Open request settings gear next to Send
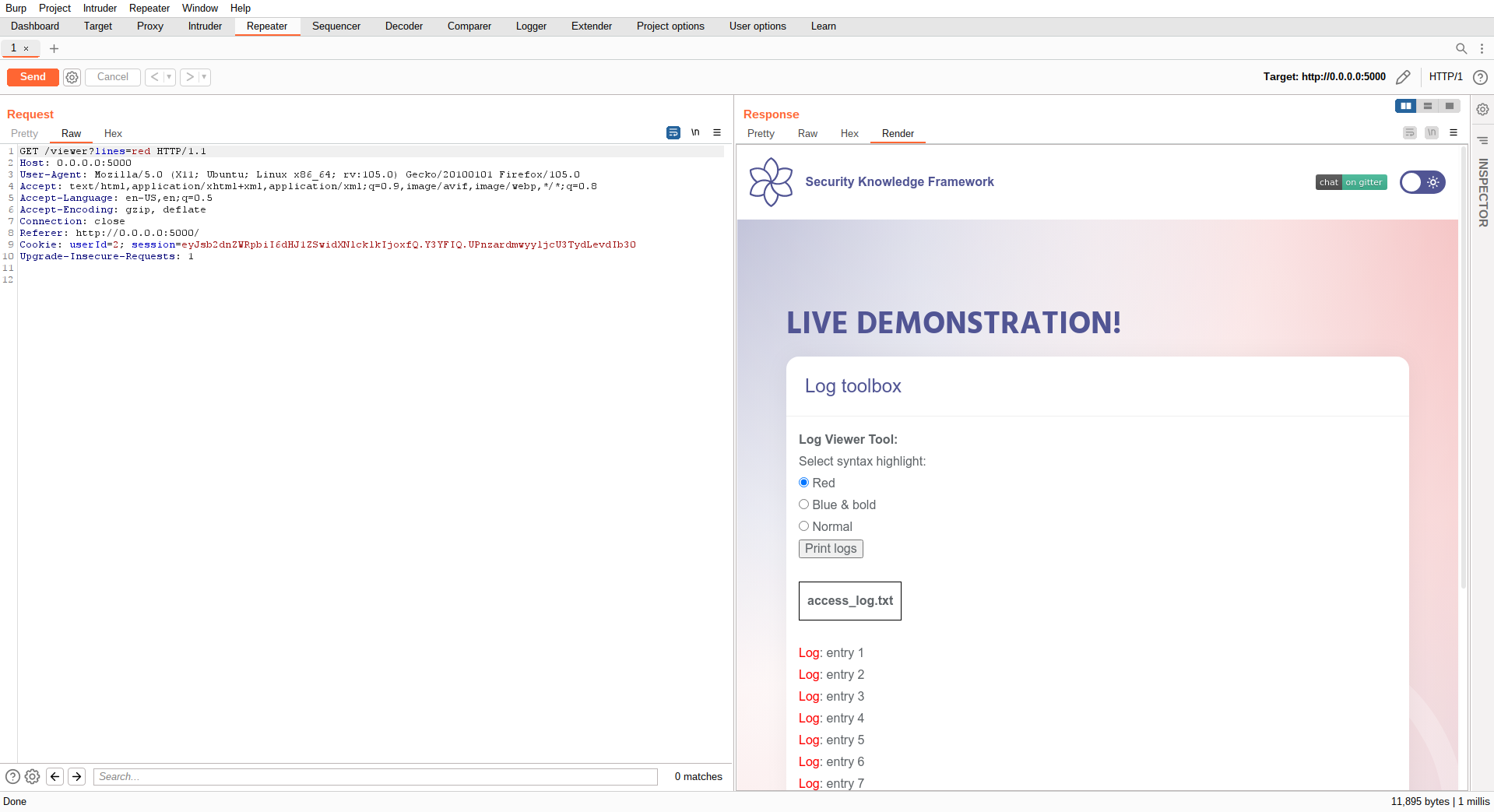Viewport: 1494px width, 812px height. 72,77
